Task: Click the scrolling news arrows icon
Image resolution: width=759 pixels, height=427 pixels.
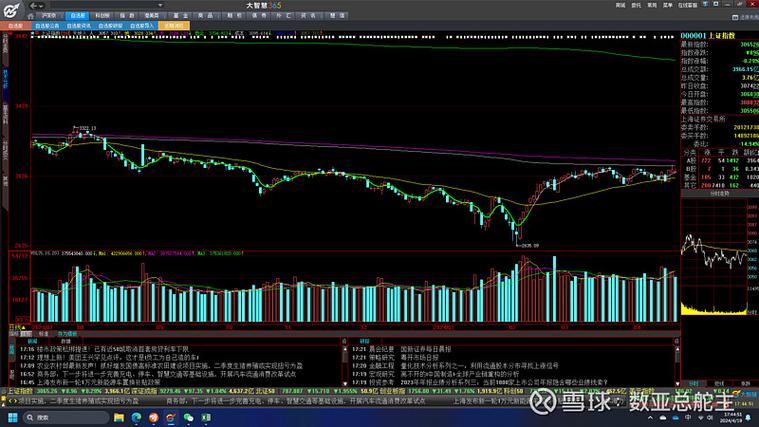Action: (13, 401)
